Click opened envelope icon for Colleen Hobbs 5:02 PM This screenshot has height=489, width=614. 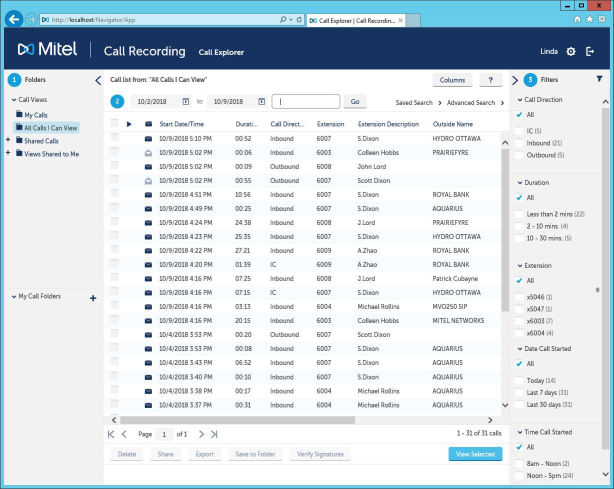[148, 153]
